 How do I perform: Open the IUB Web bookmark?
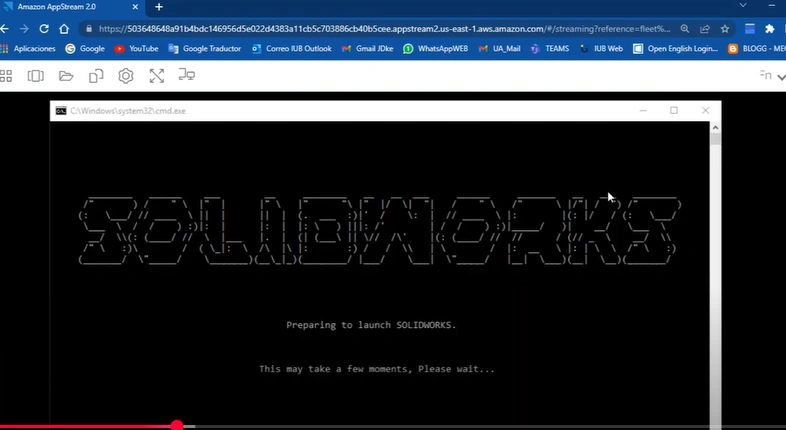[x=601, y=49]
